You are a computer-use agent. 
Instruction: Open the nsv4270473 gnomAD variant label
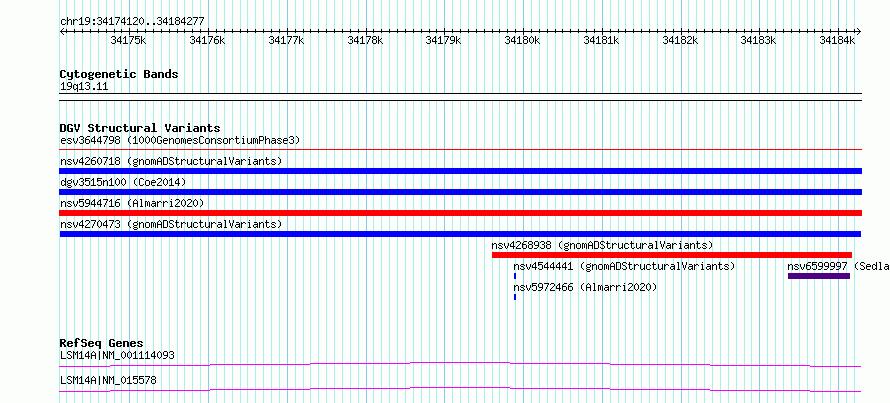pos(171,224)
